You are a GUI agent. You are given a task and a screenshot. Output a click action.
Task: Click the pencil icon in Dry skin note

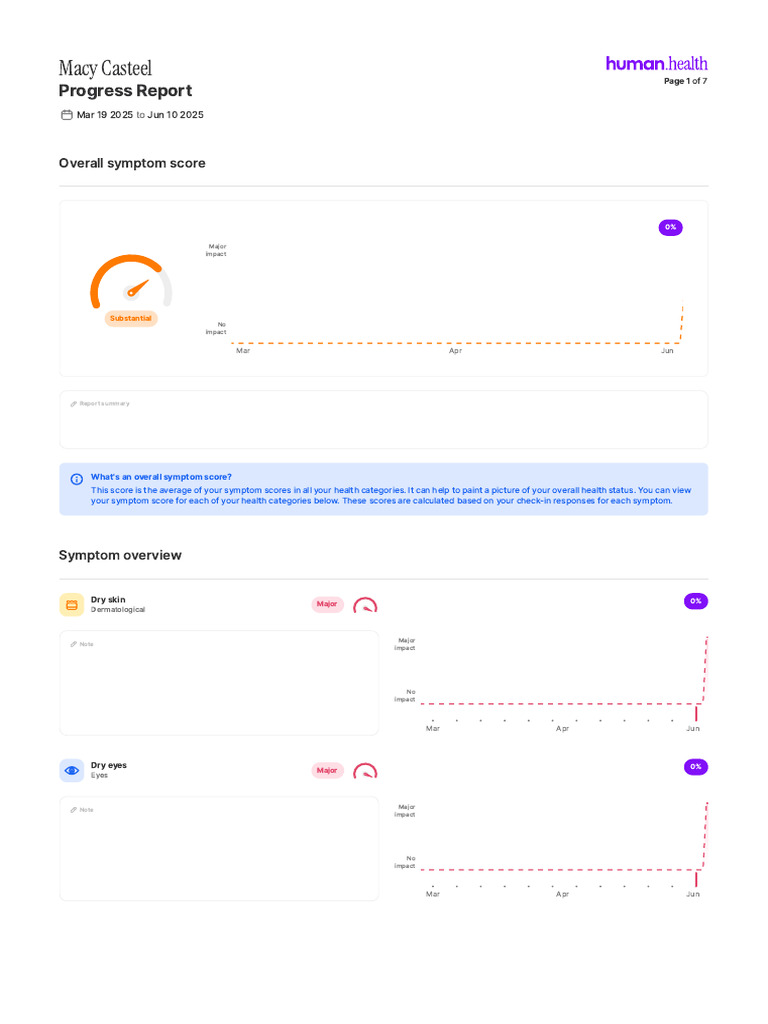tap(74, 645)
